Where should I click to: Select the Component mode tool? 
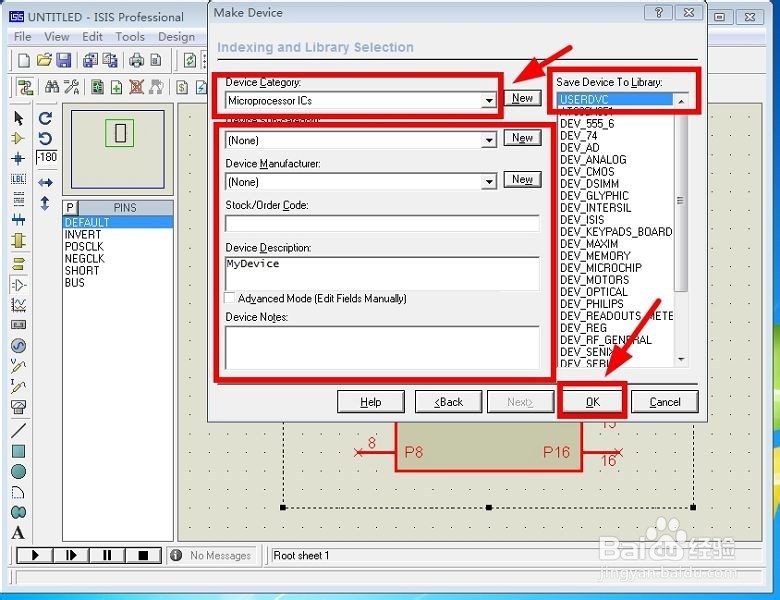click(x=18, y=138)
